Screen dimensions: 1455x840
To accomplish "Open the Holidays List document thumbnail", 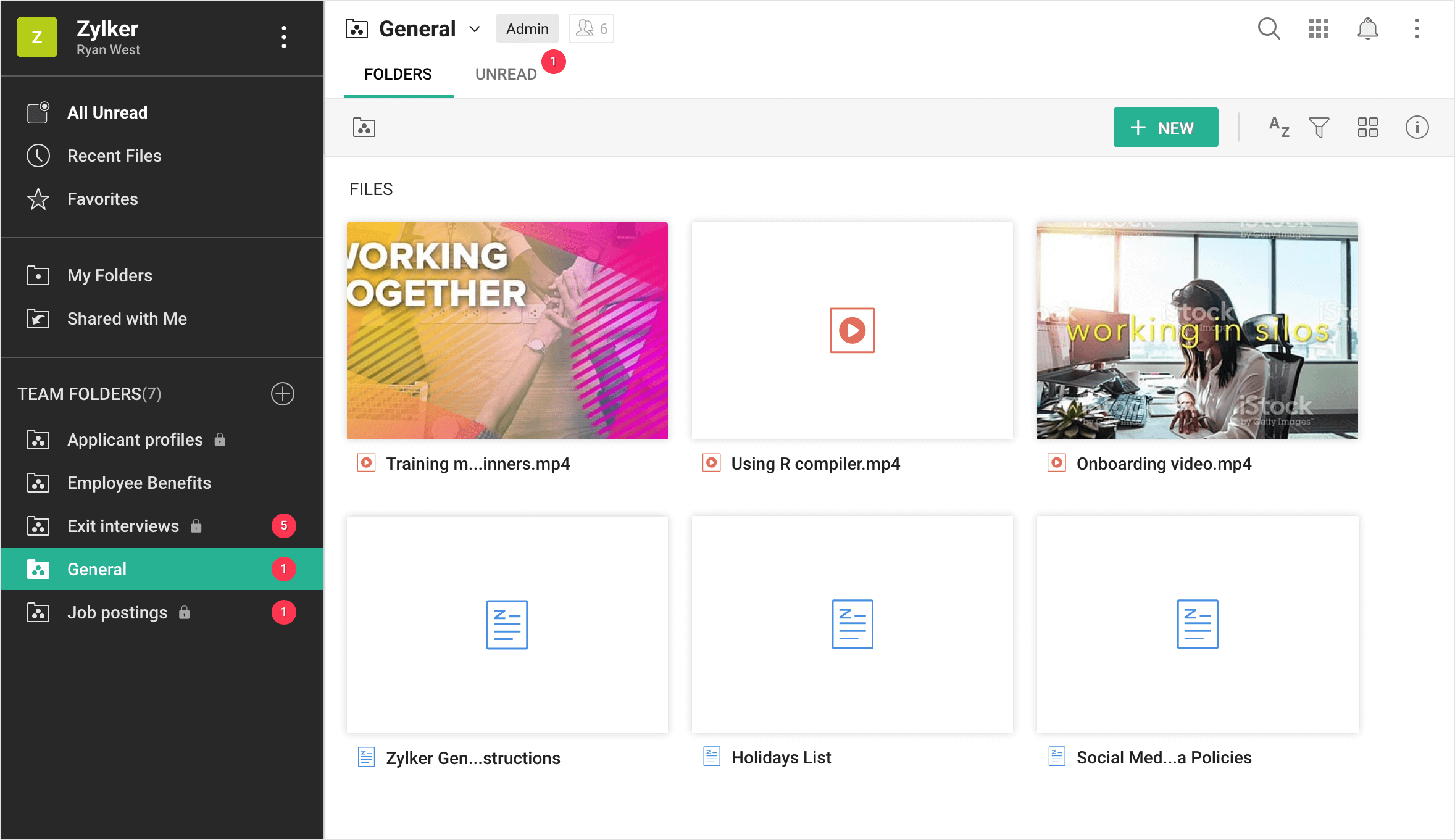I will (852, 625).
